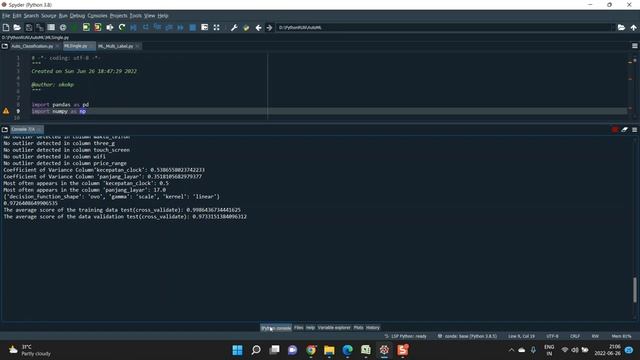Re-run last script icon

pos(122,27)
